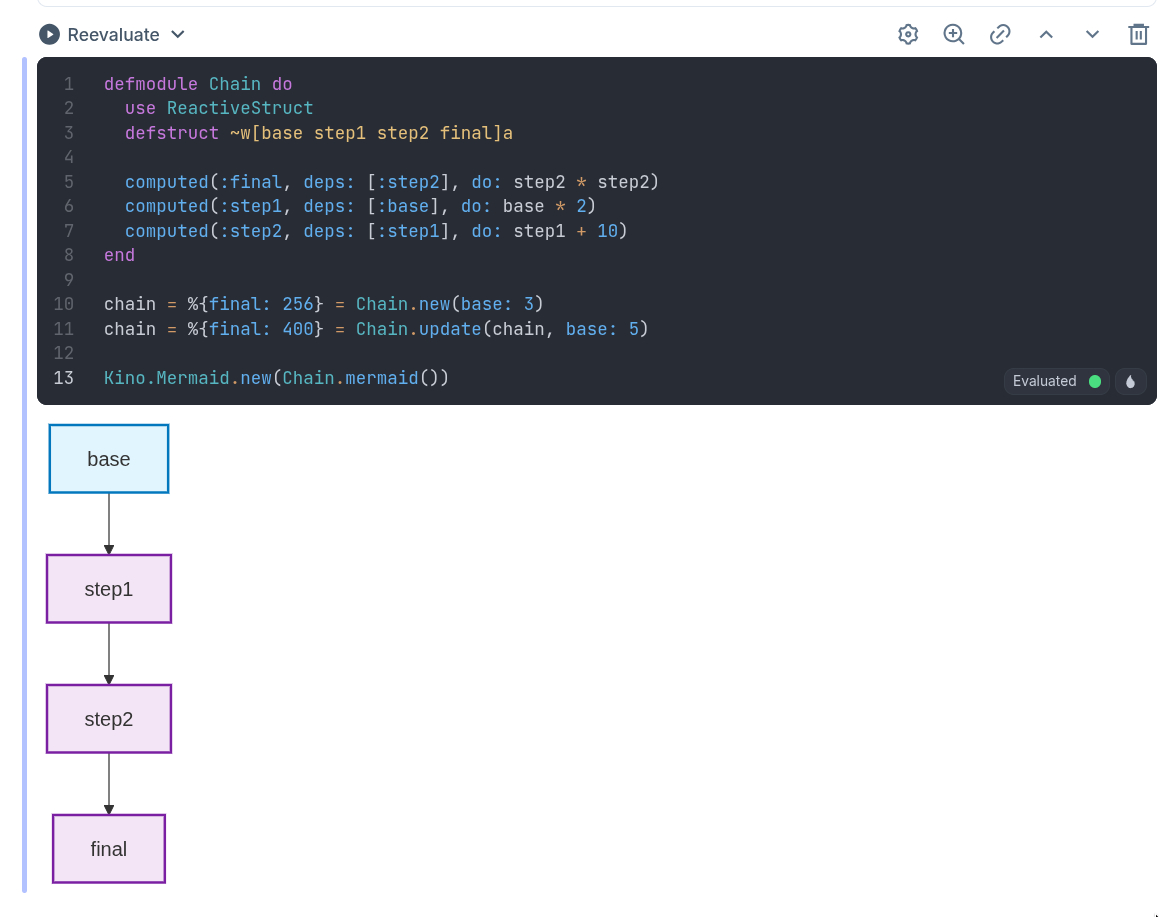
Task: Click the step2 diagram node
Action: click(109, 719)
